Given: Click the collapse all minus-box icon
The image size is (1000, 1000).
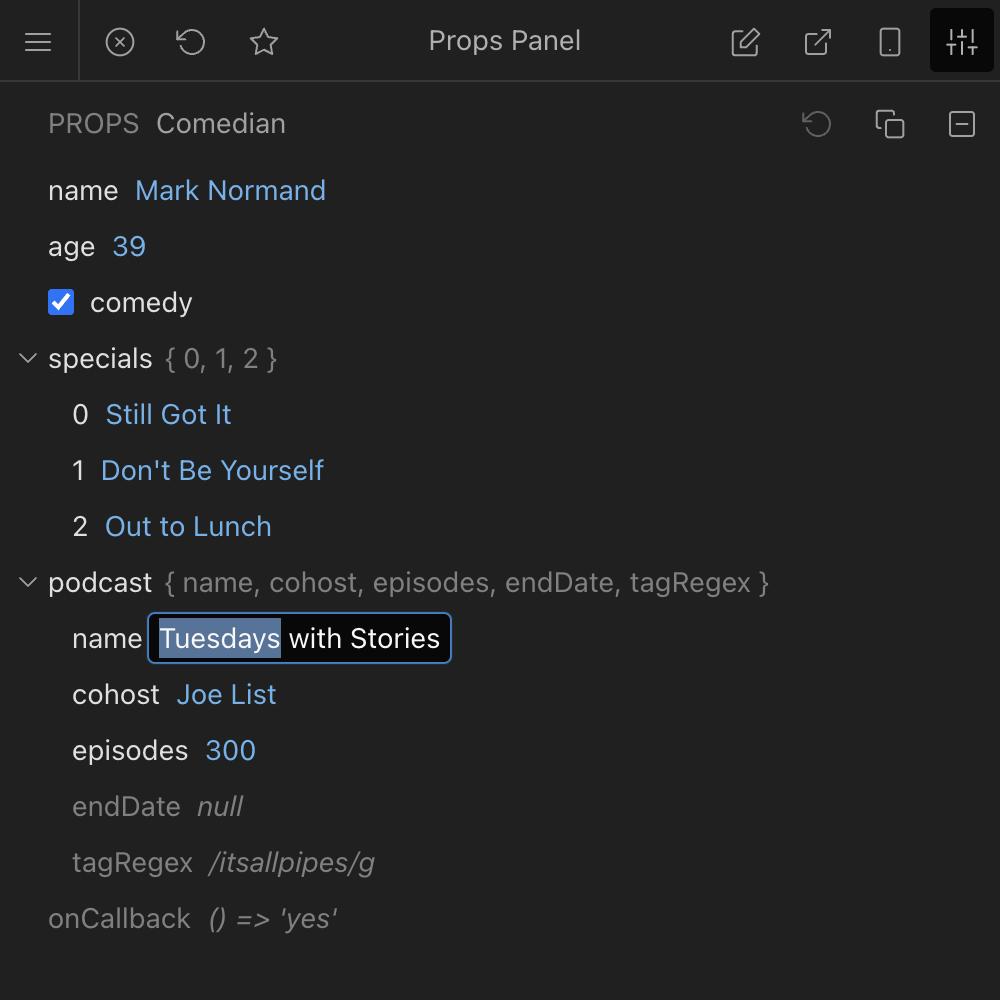Looking at the screenshot, I should click(x=962, y=124).
